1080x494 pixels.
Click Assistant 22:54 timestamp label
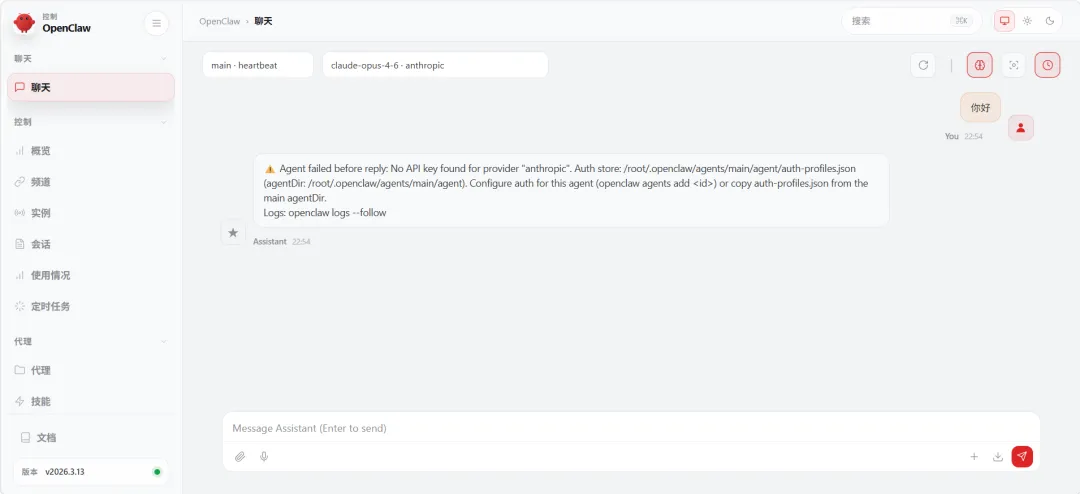(x=282, y=242)
